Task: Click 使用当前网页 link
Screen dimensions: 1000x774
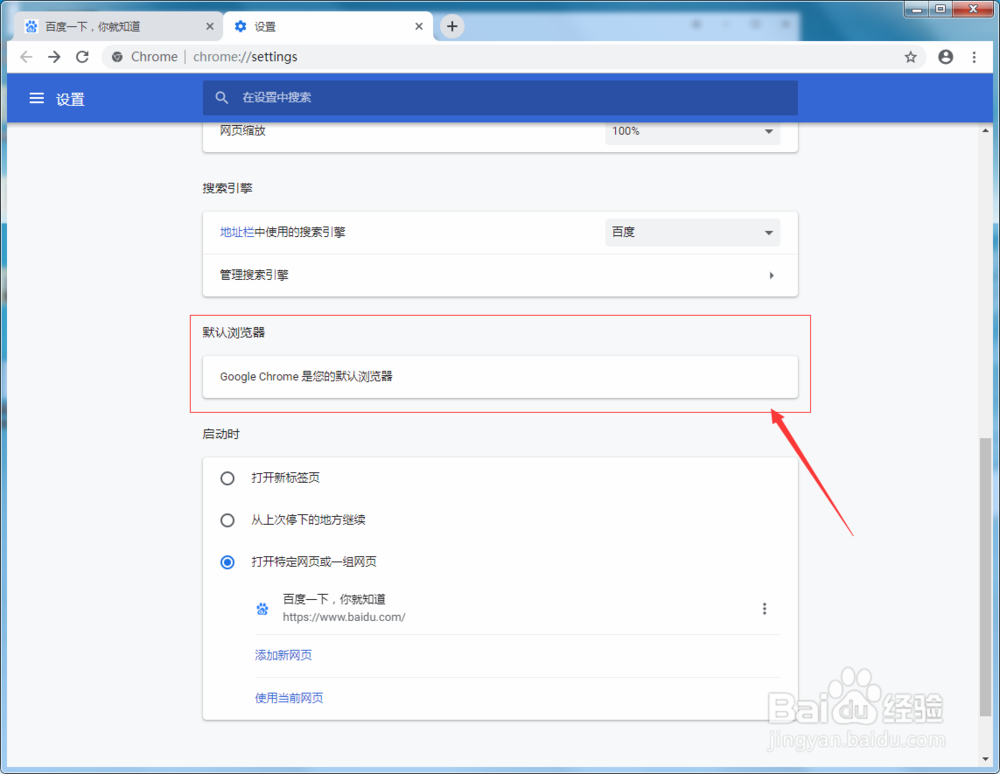Action: click(x=289, y=697)
